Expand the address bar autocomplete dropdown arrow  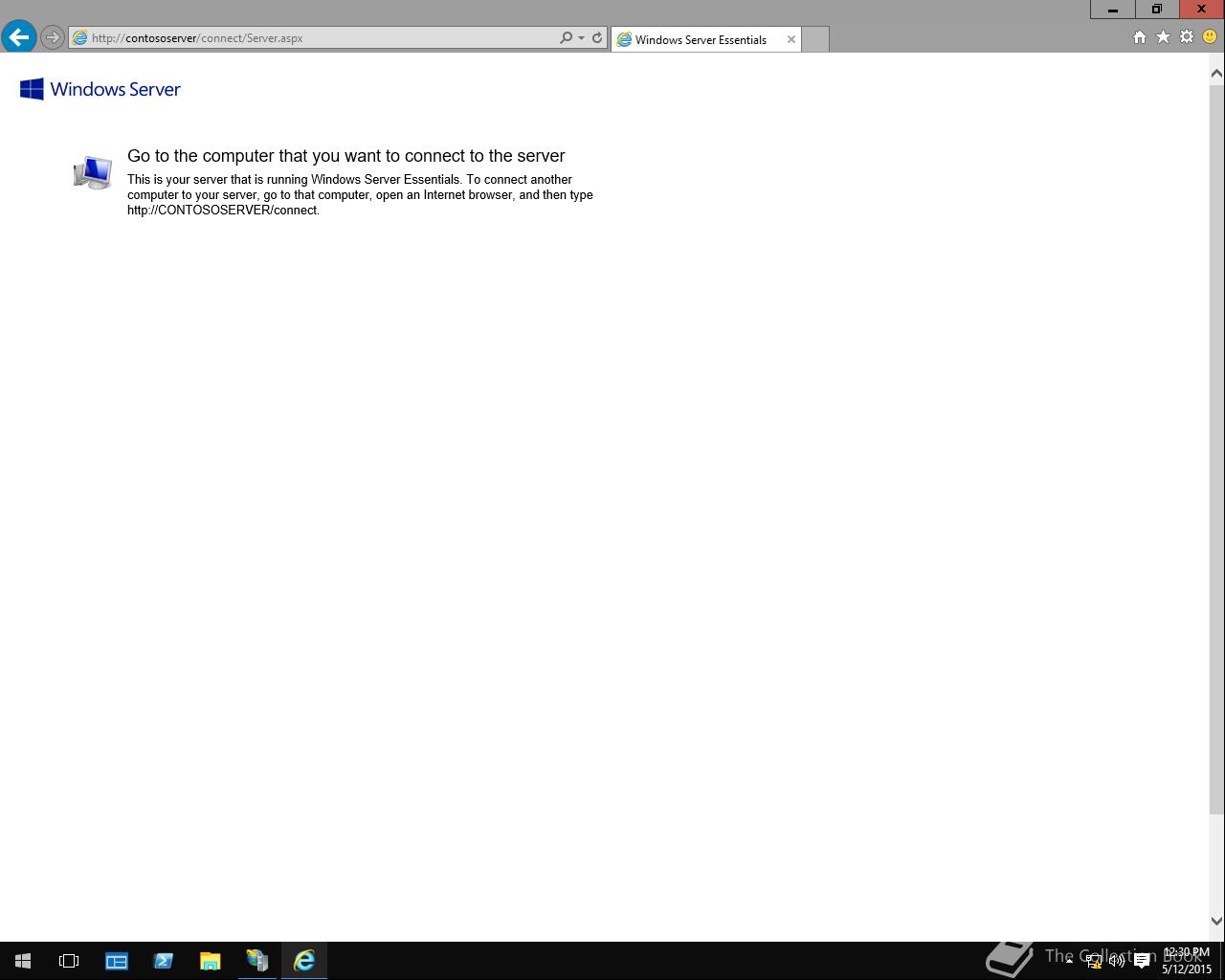pos(582,38)
